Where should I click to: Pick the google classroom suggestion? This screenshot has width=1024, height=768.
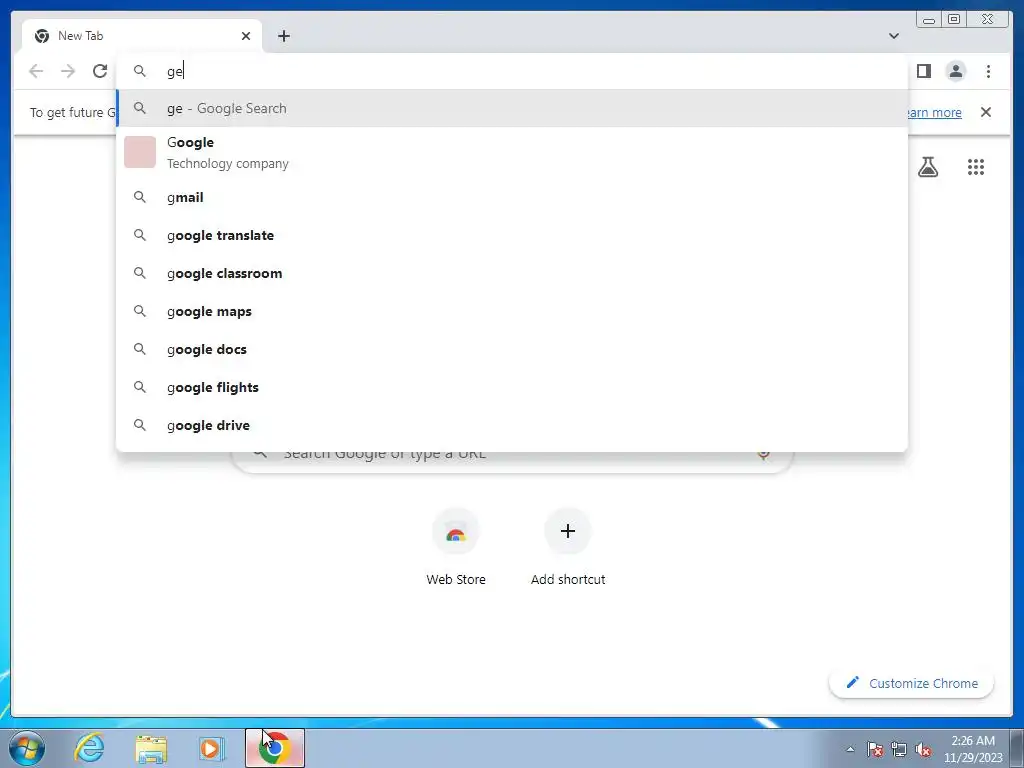pos(512,273)
